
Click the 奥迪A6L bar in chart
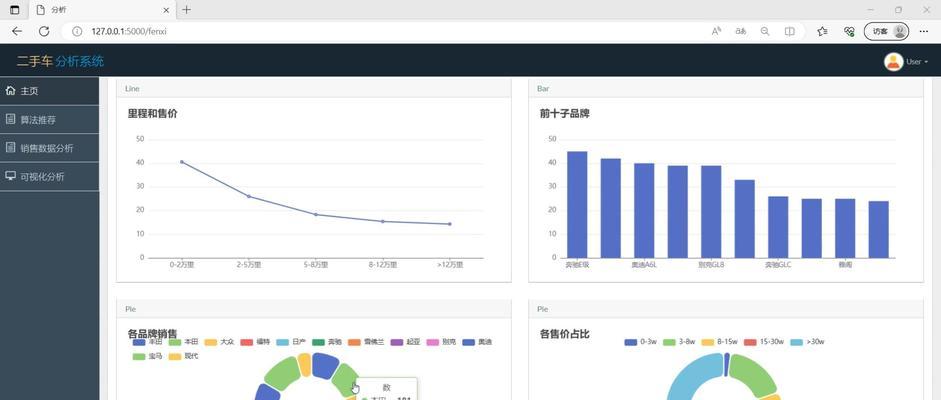644,210
